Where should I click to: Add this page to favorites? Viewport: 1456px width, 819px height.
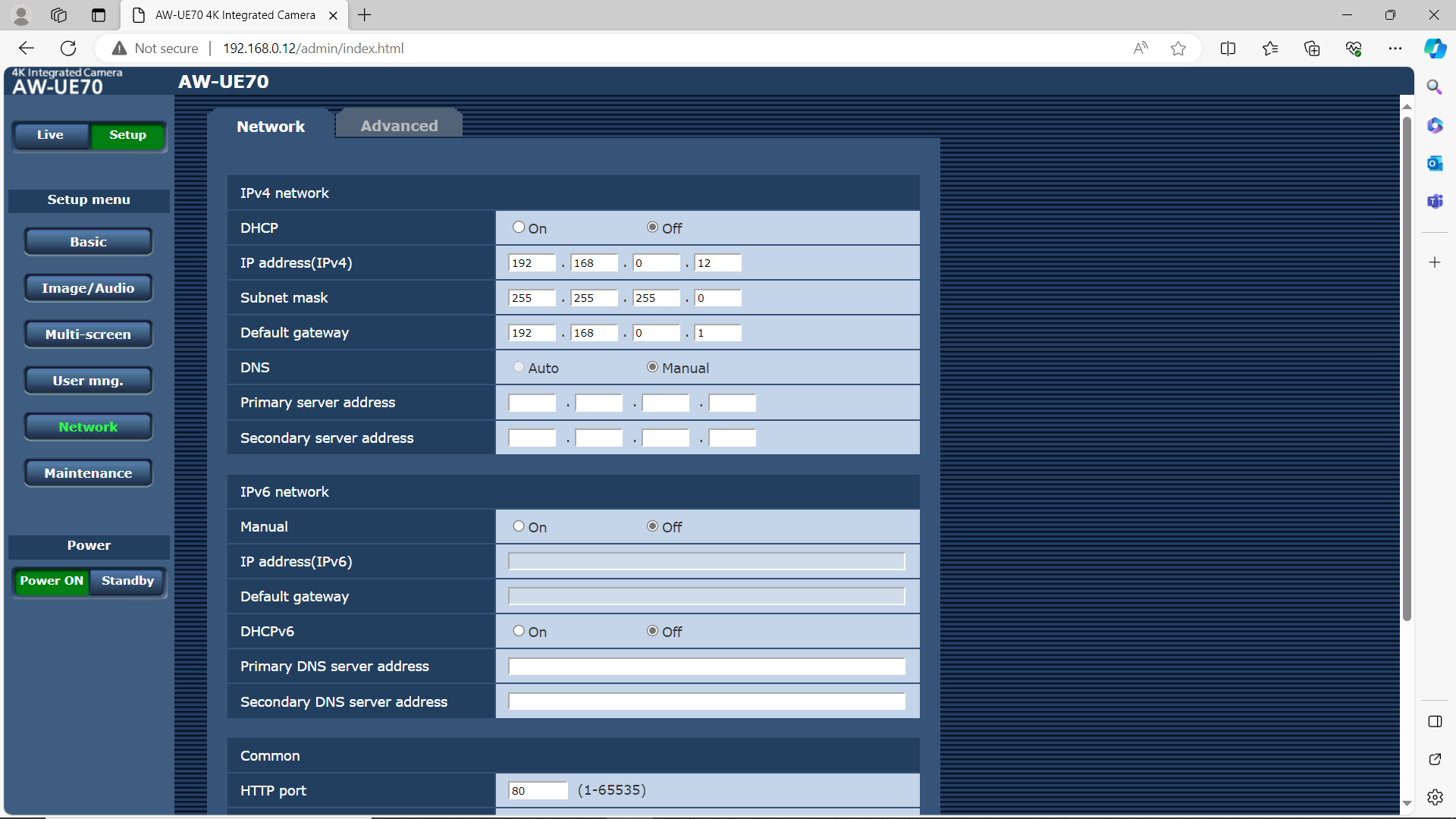pyautogui.click(x=1178, y=48)
